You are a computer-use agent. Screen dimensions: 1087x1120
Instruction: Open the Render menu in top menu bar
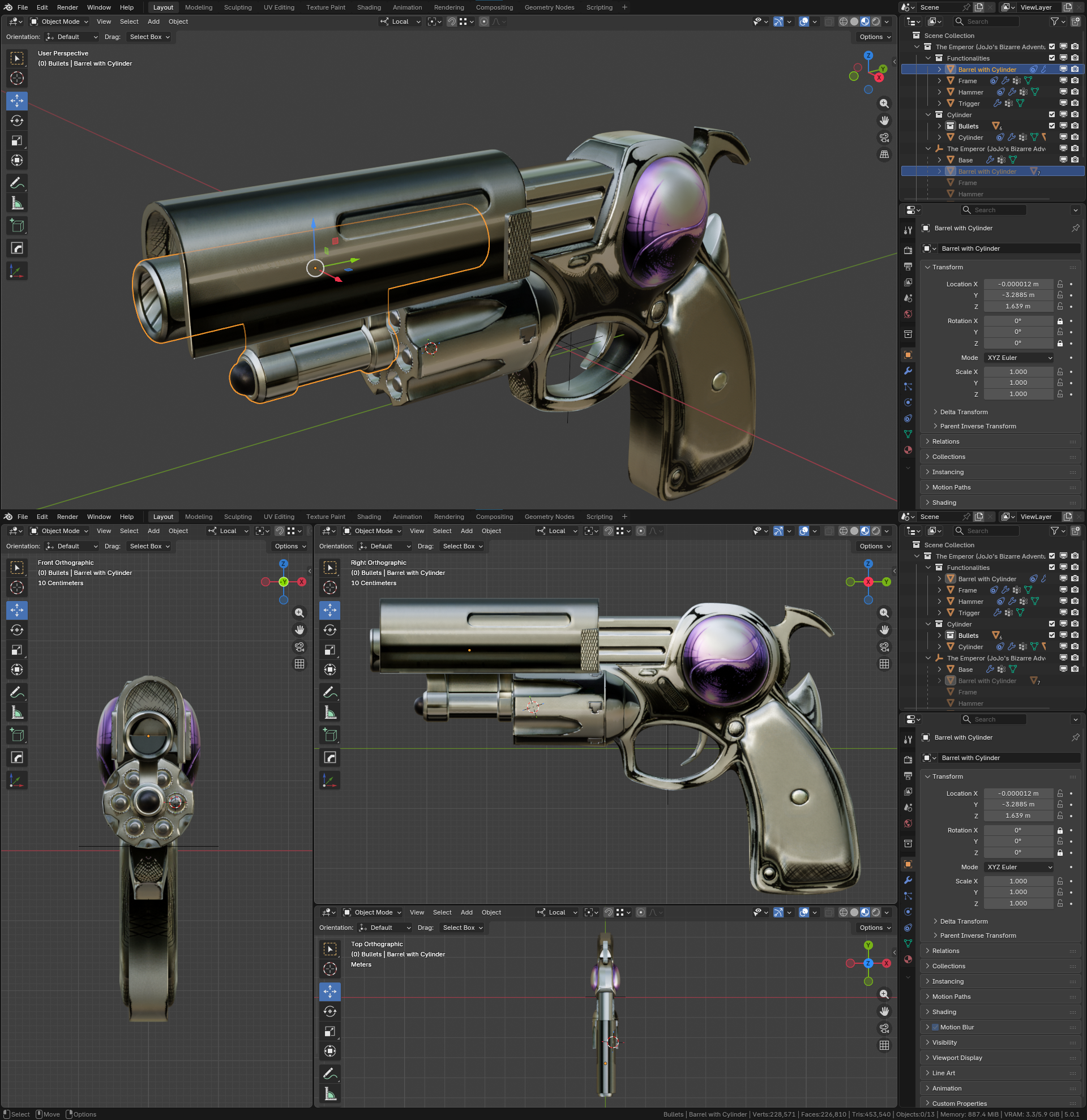pos(67,7)
